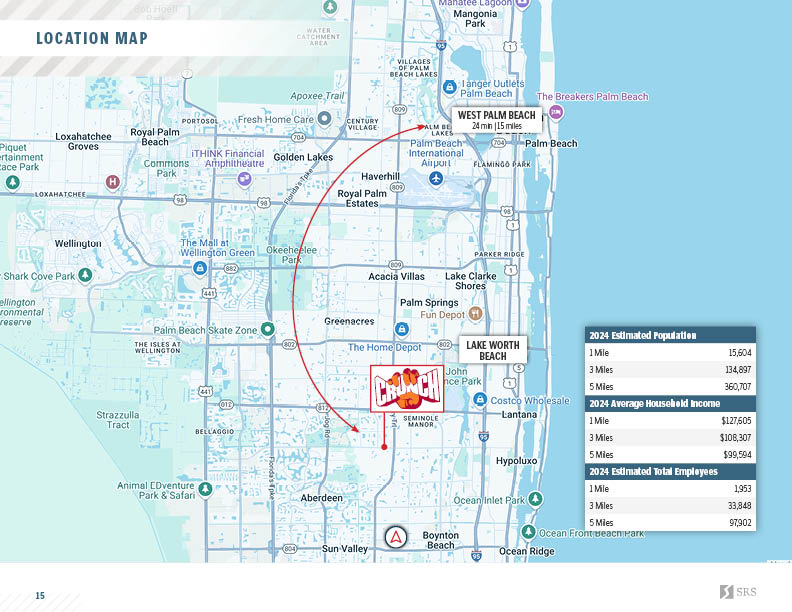
Task: Click the 97,902 employees value
Action: [x=740, y=523]
